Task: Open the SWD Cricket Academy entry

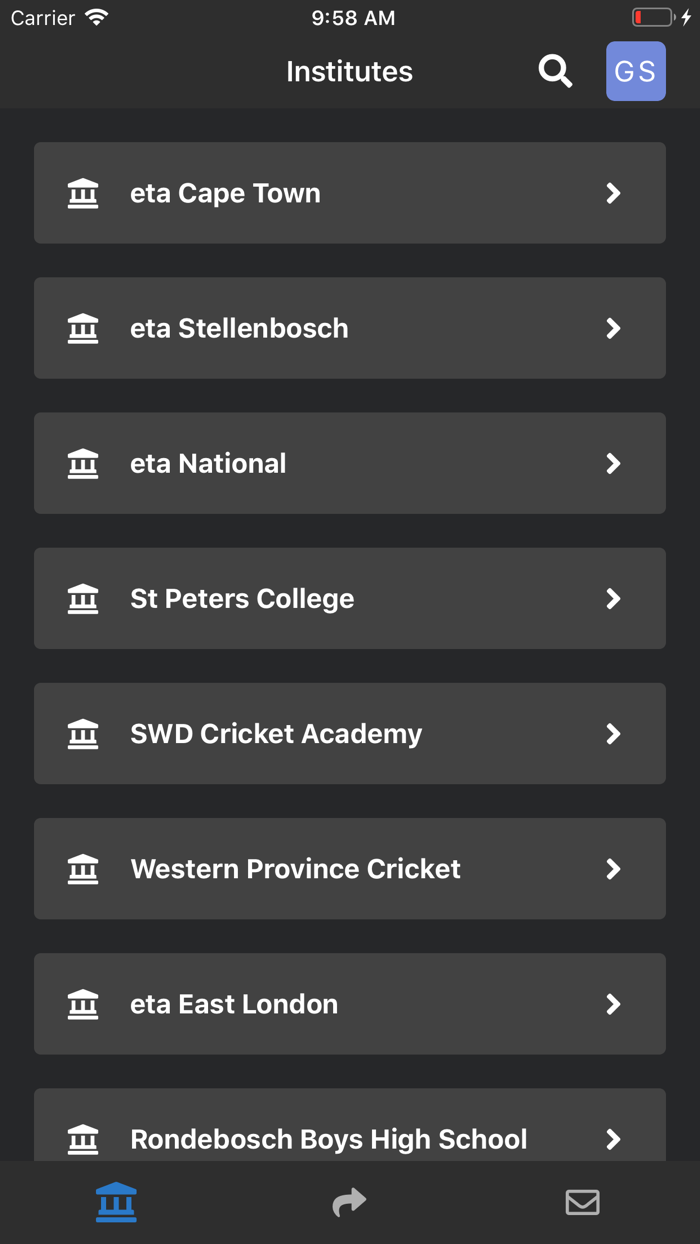Action: pyautogui.click(x=349, y=733)
